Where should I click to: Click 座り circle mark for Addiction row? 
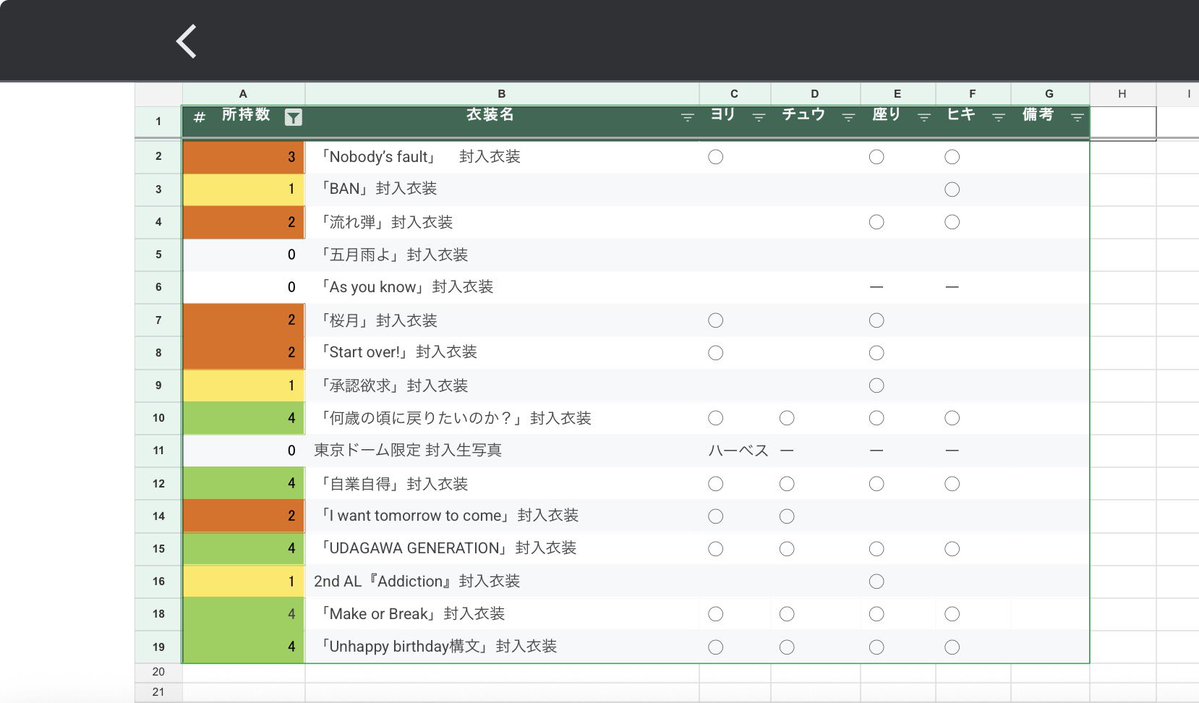point(876,581)
